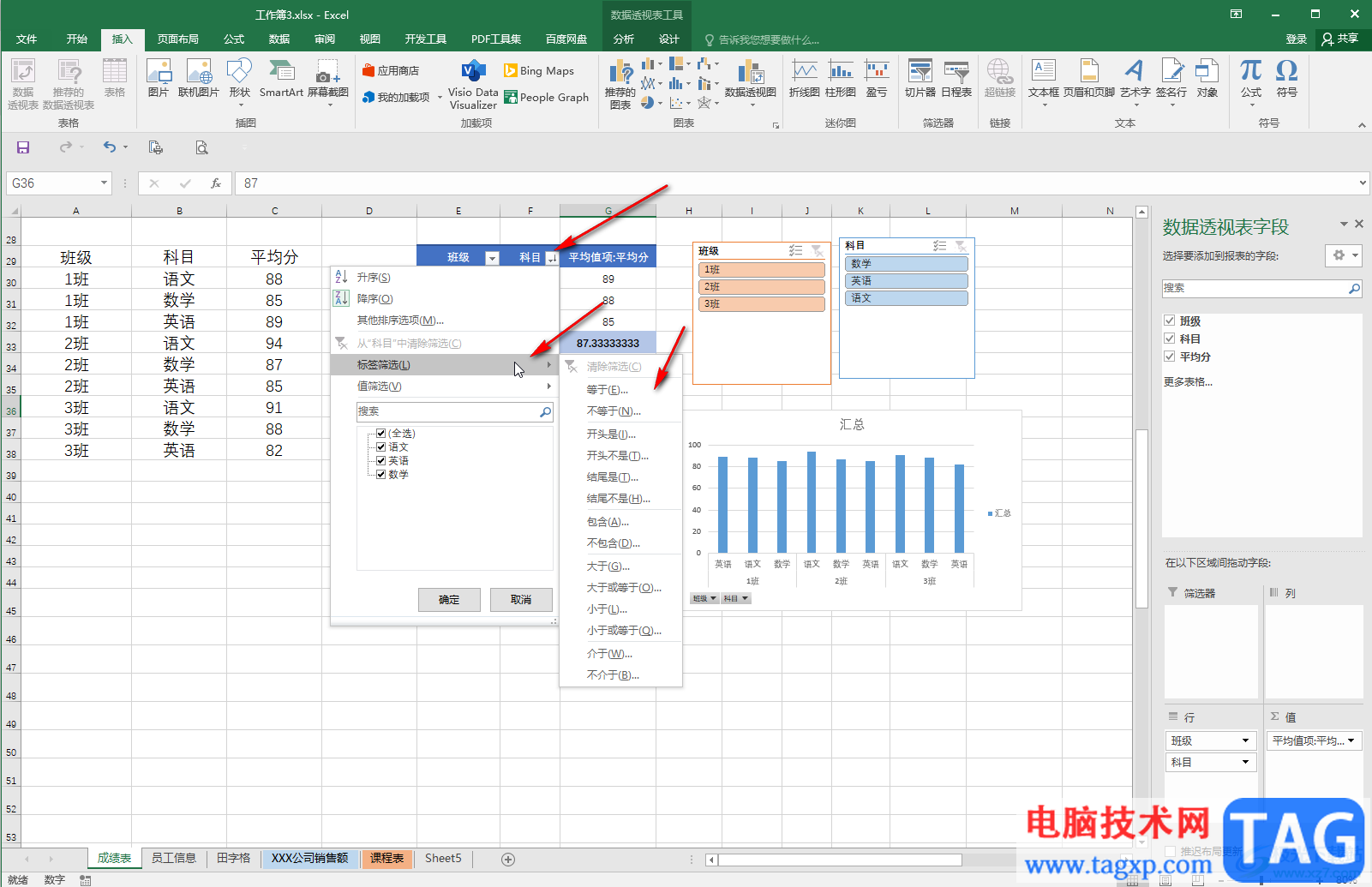This screenshot has width=1372, height=887.
Task: Insert a PivotChart
Action: (x=751, y=82)
